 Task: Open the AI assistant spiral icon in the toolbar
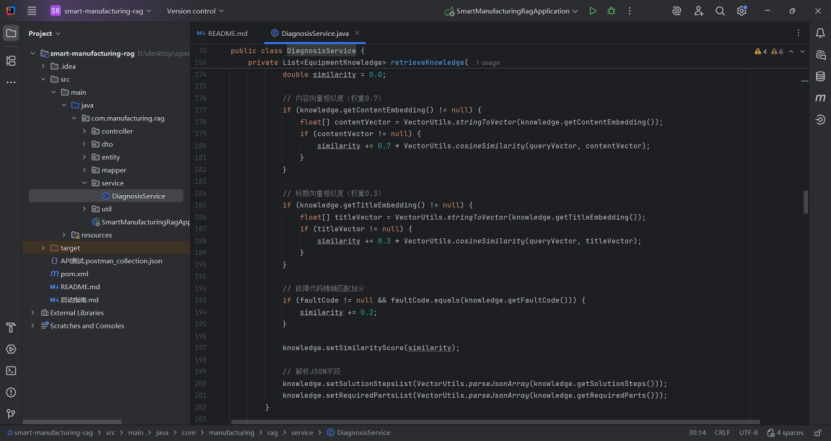pos(676,11)
